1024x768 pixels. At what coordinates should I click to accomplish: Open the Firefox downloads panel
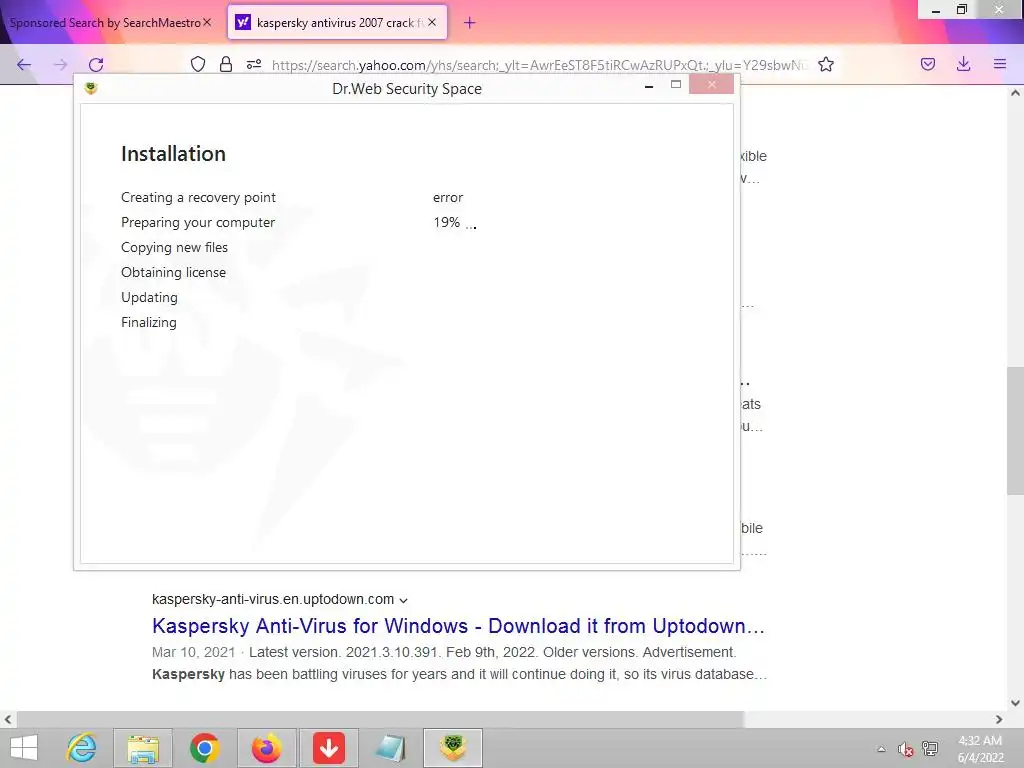coord(963,64)
